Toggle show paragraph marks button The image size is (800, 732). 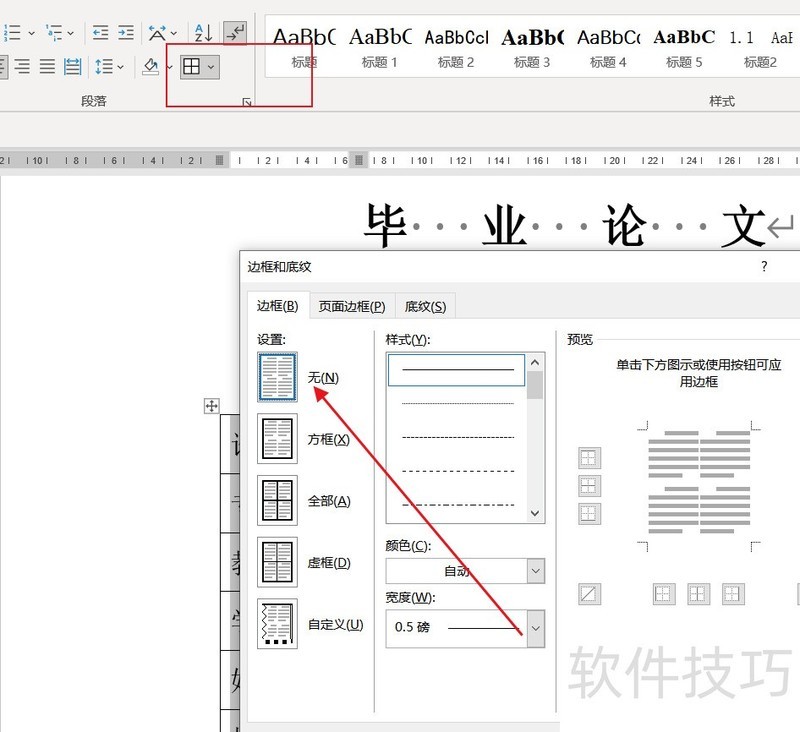(235, 33)
